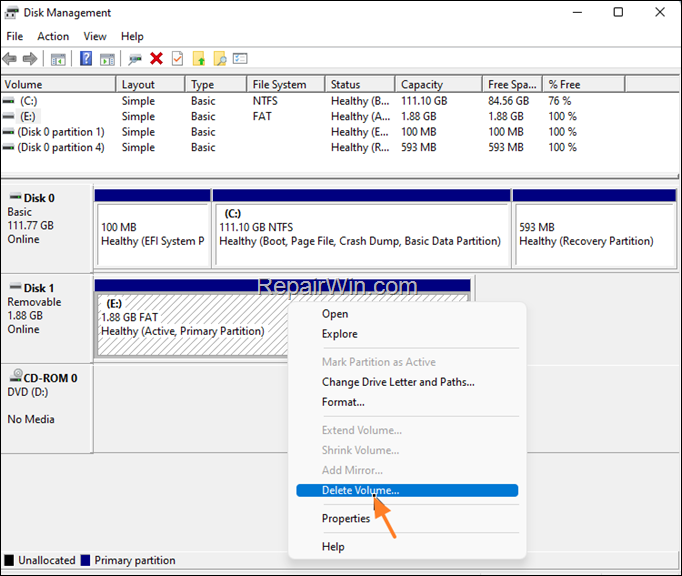Click the black Unallocated legend swatch
This screenshot has height=576, width=682.
coord(9,560)
